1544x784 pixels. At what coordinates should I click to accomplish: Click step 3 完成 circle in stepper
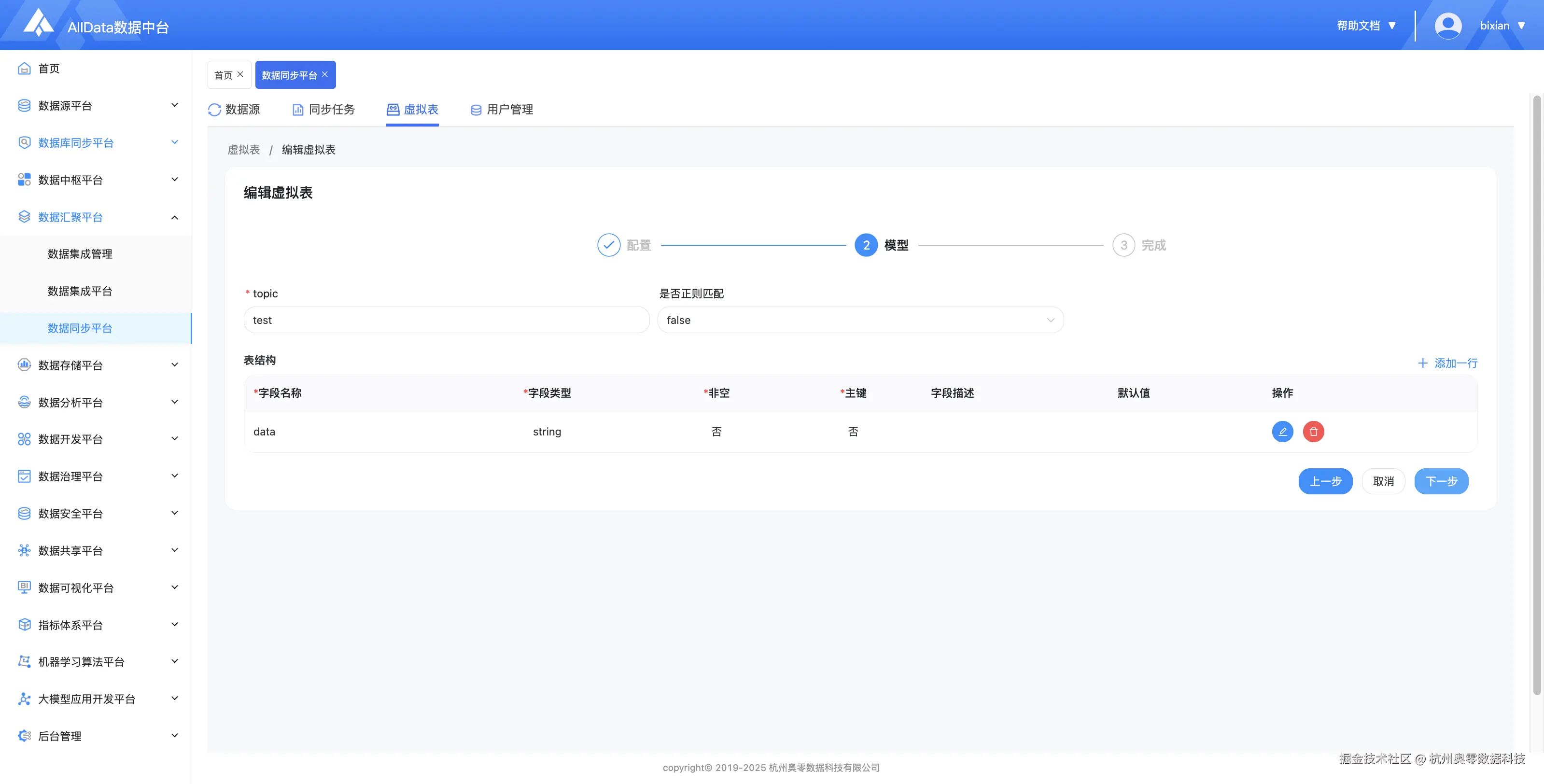tap(1123, 245)
